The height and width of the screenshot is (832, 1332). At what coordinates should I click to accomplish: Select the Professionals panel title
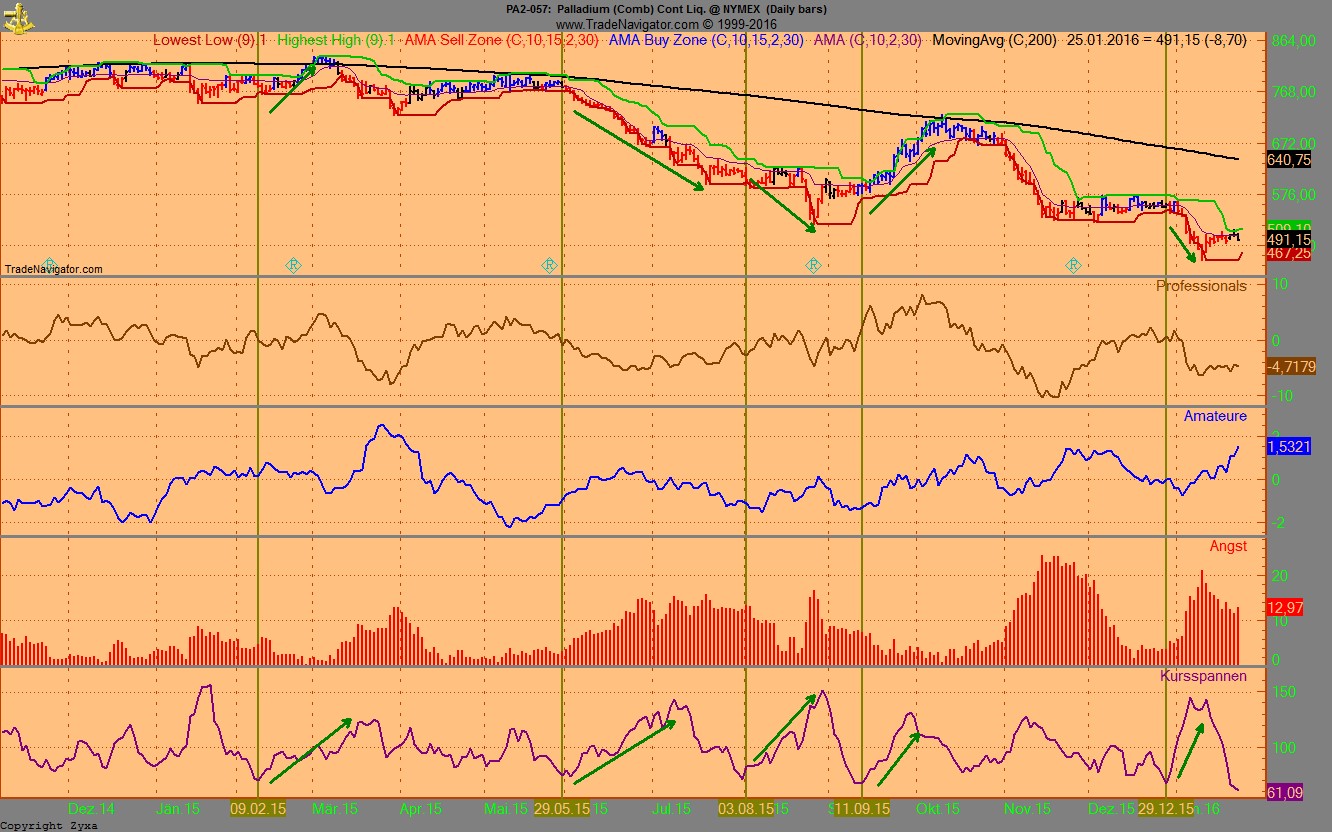[1203, 285]
